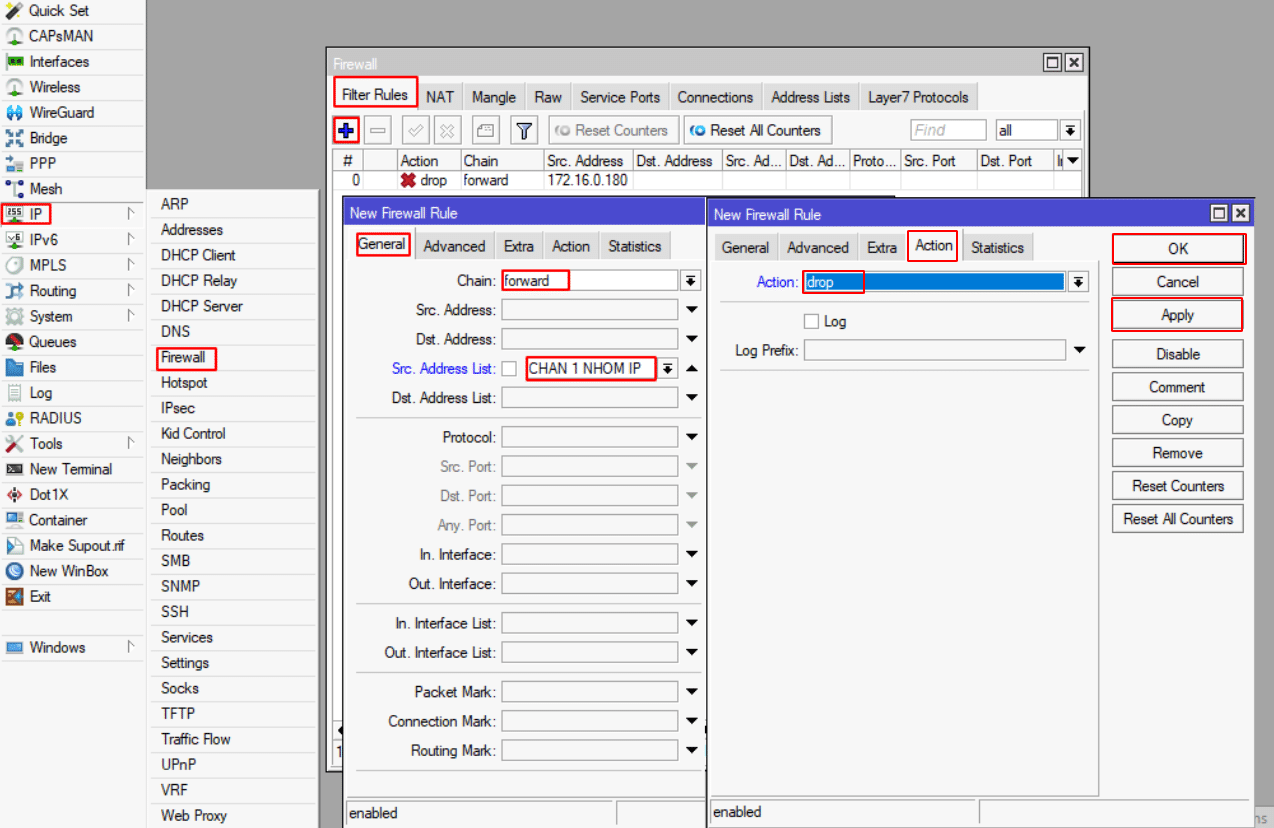Remove selected rule with minus icon
Screen dimensions: 1274x828
(378, 130)
